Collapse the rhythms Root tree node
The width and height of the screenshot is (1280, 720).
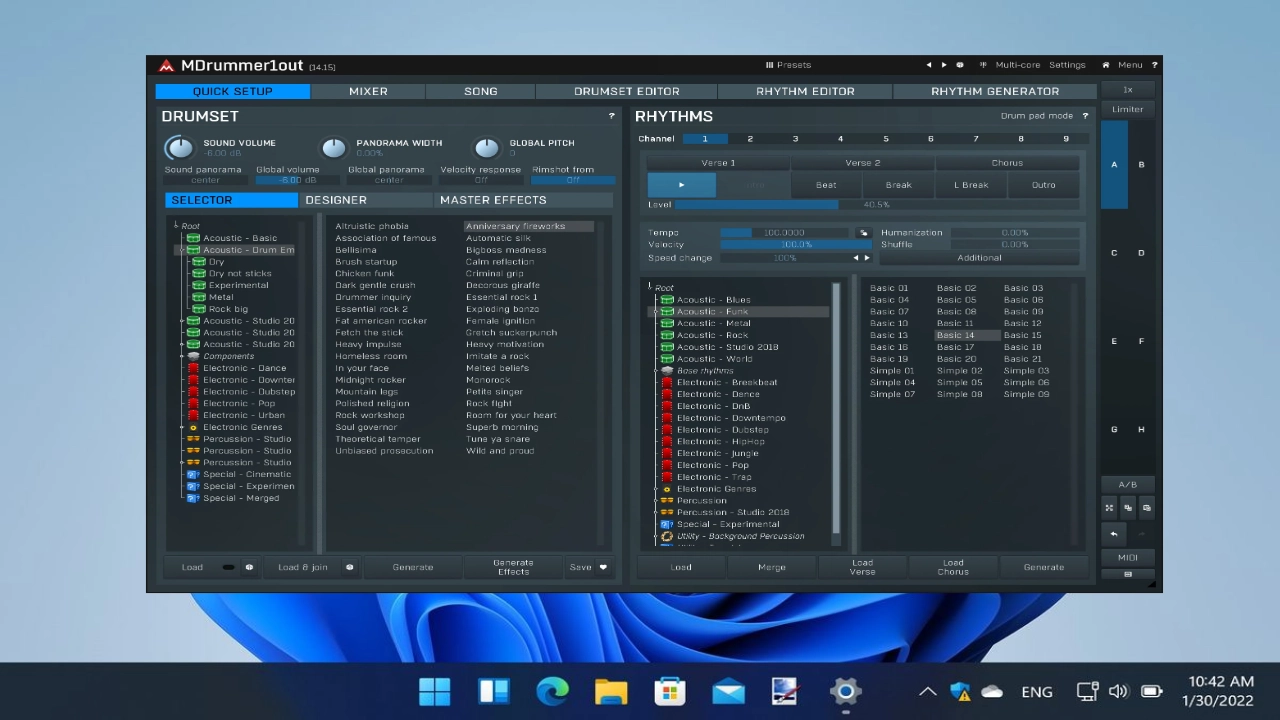(x=650, y=288)
